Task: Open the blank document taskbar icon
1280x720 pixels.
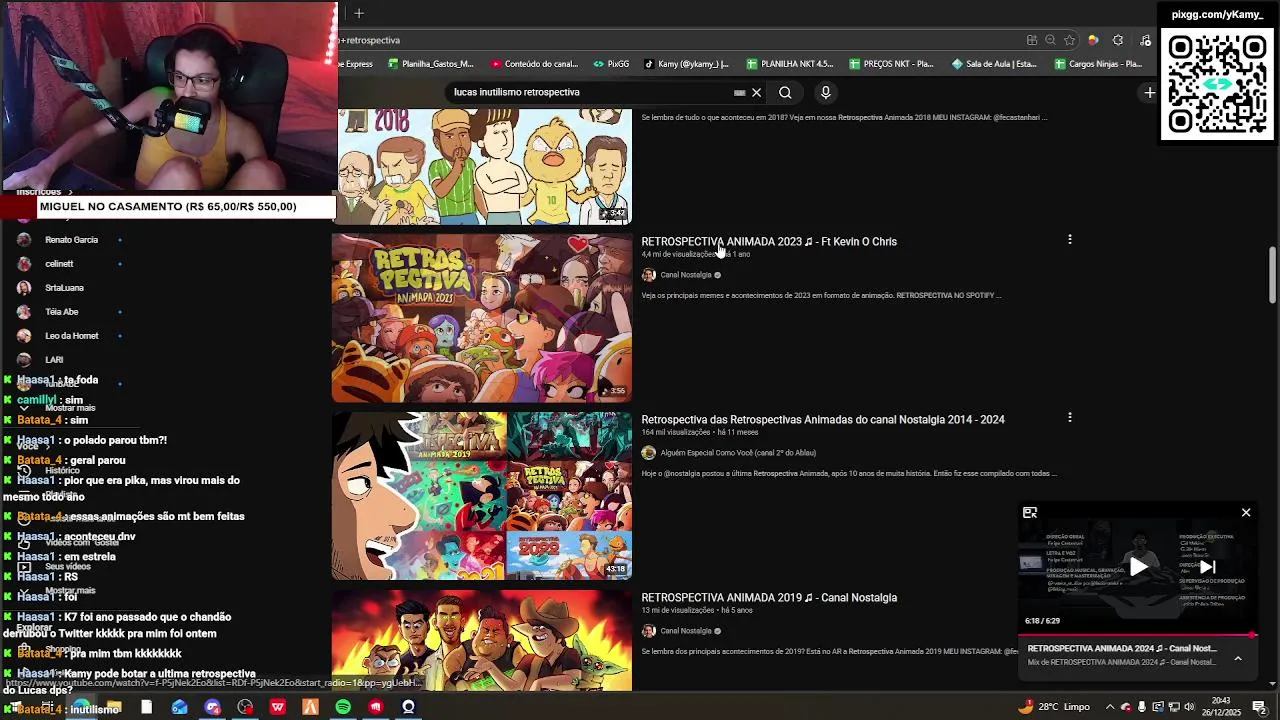Action: [x=146, y=707]
